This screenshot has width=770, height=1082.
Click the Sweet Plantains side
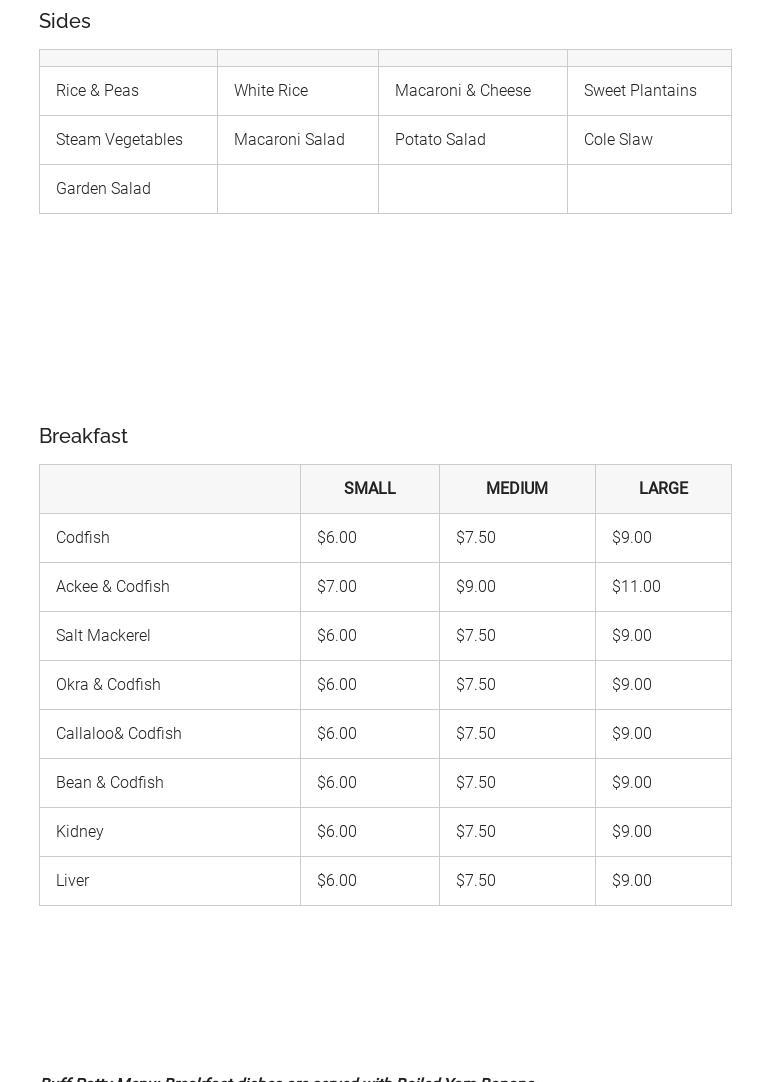click(x=640, y=91)
